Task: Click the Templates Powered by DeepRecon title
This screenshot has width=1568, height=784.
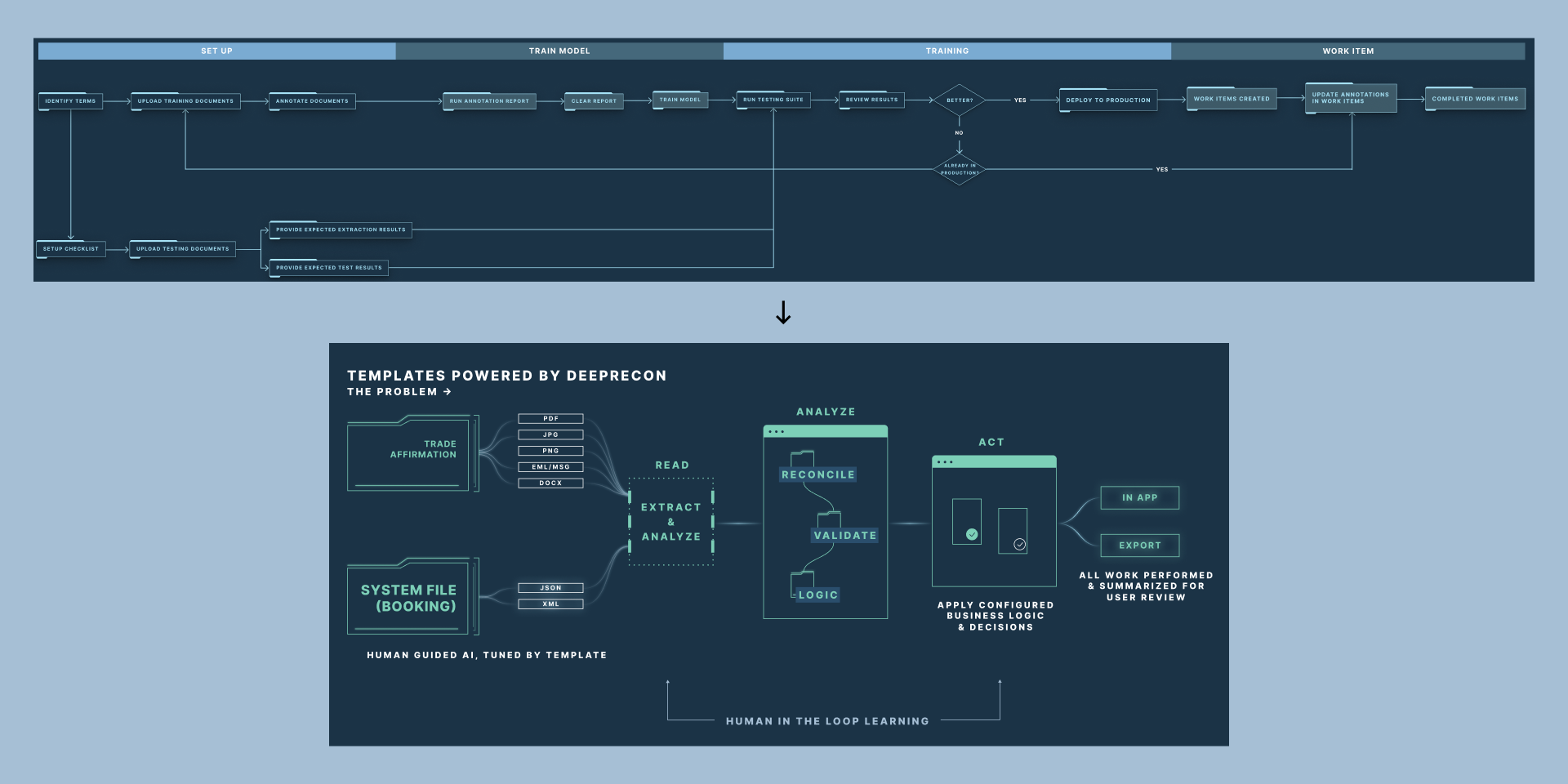Action: (x=506, y=376)
